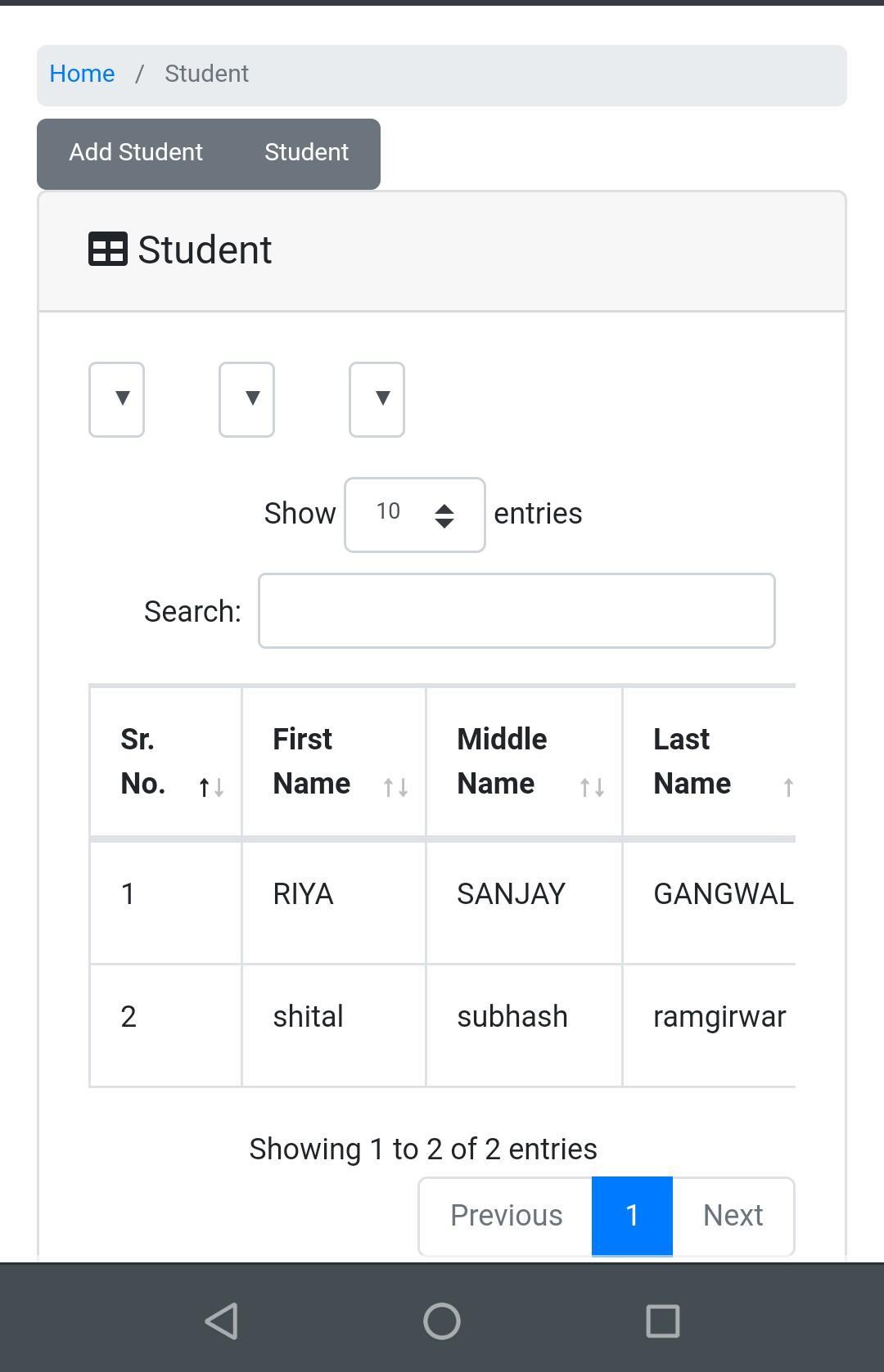Open the first filter dropdown
This screenshot has width=884, height=1372.
click(x=116, y=400)
